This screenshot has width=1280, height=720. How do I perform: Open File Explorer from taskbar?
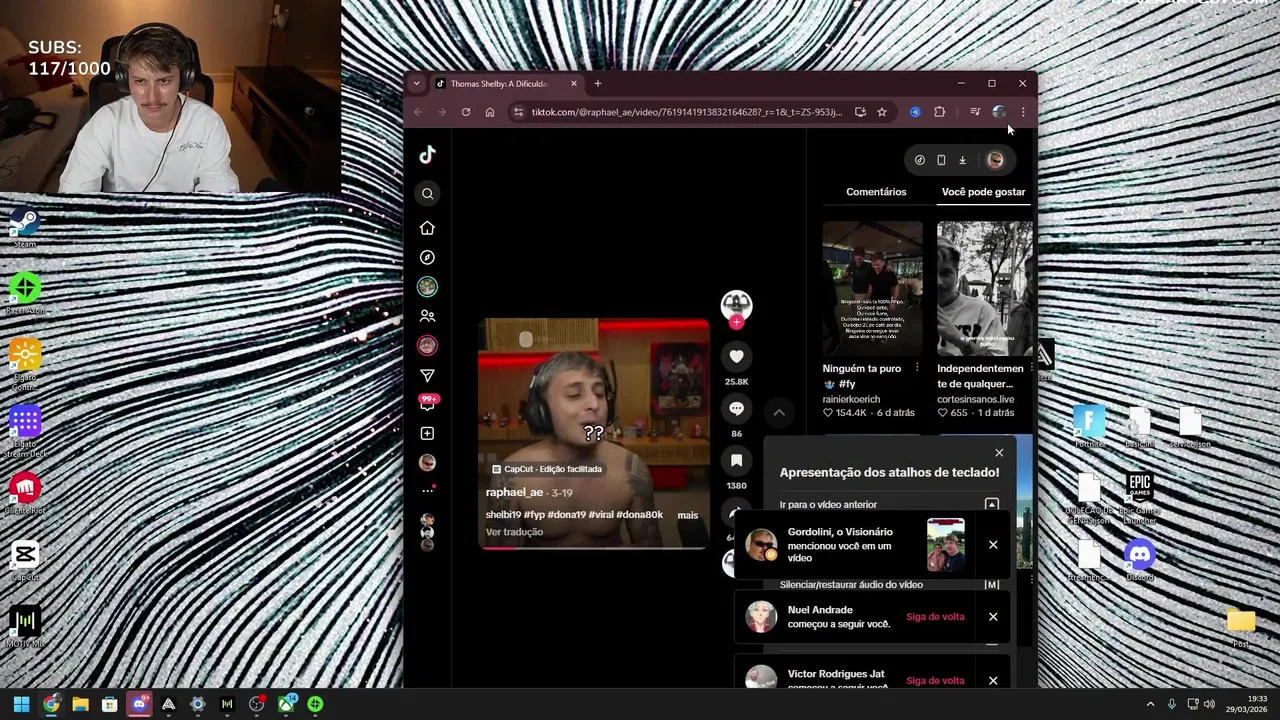coord(80,704)
